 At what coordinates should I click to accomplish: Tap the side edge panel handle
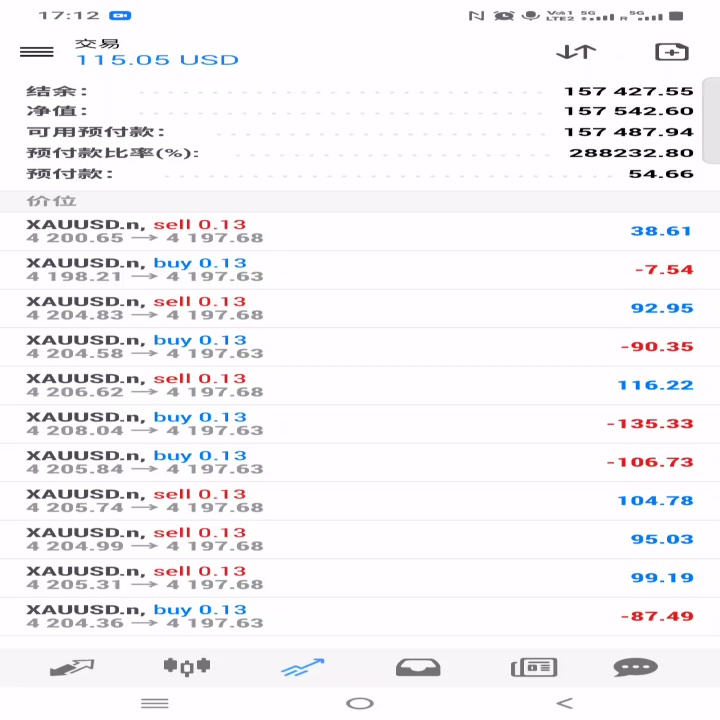click(712, 120)
